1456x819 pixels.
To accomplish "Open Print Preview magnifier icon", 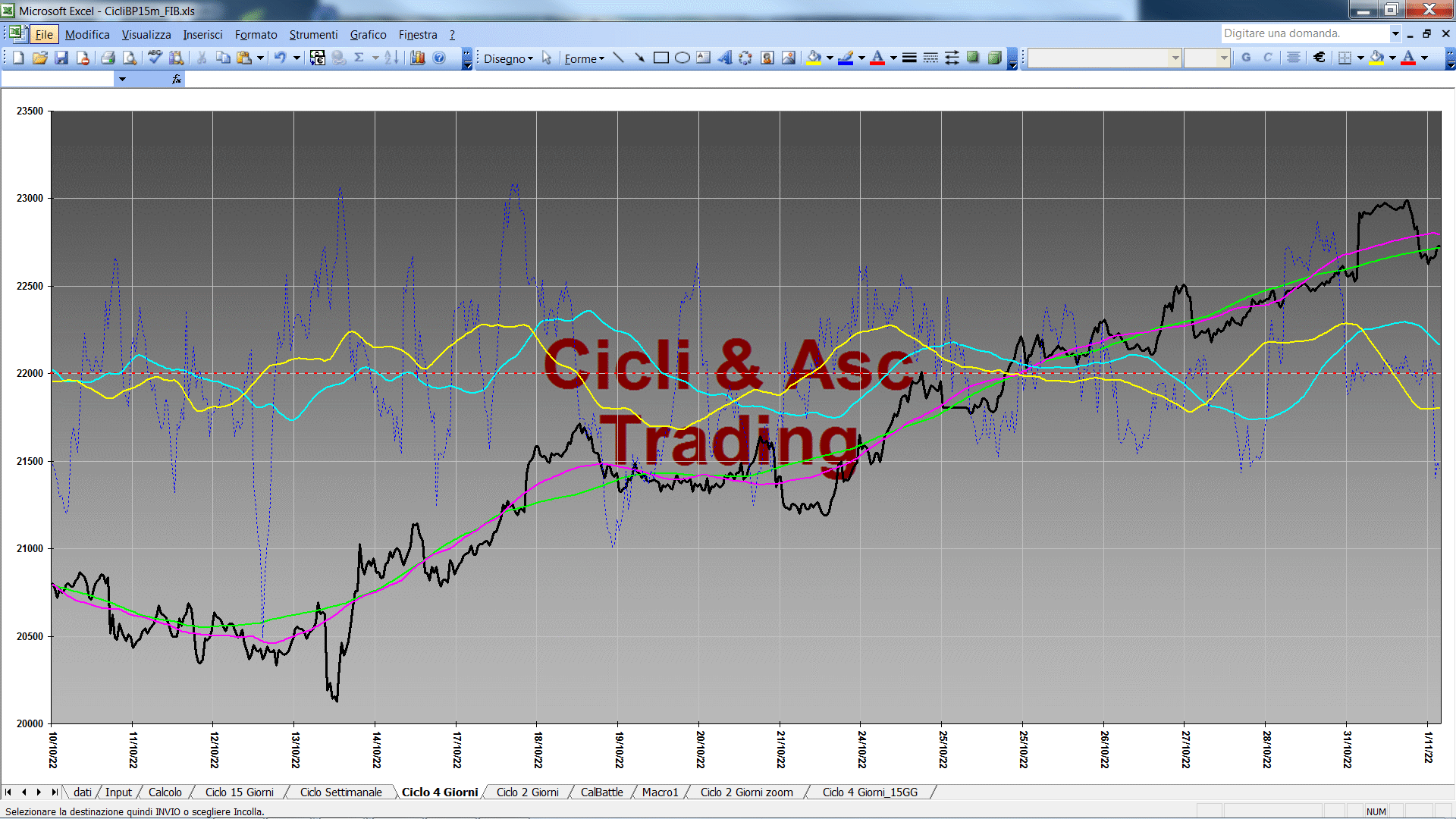I will point(130,58).
